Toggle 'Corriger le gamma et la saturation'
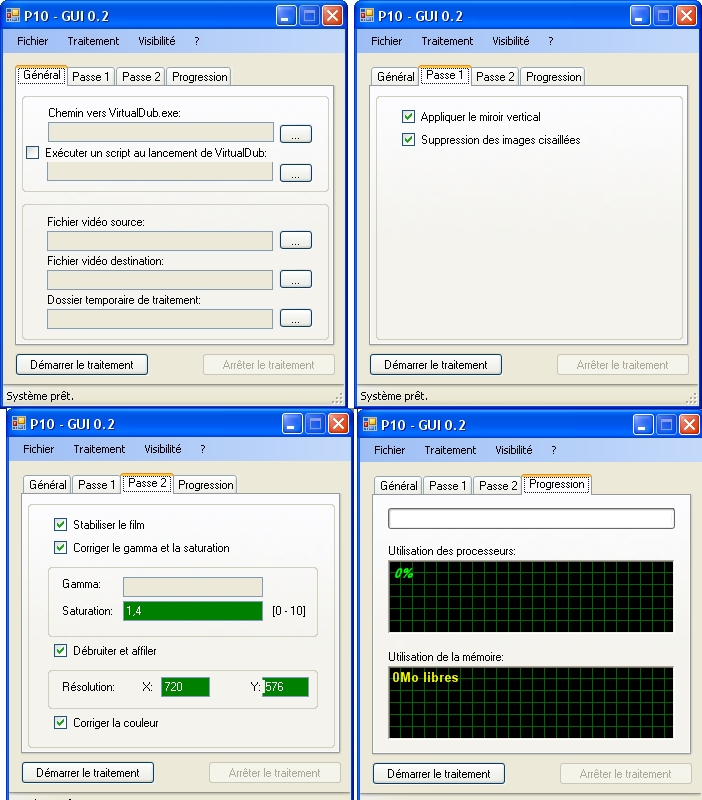 60,547
